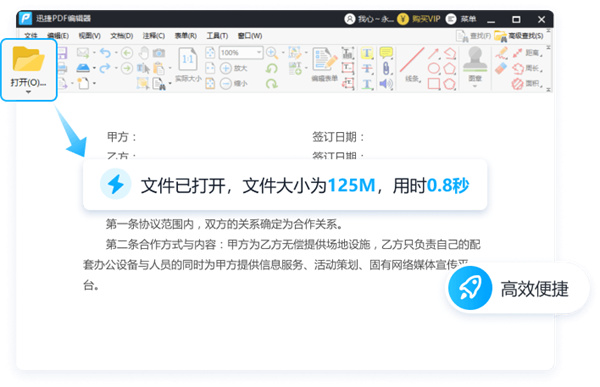Open the 视图(V) menu
Image resolution: width=600 pixels, height=387 pixels.
(x=90, y=36)
